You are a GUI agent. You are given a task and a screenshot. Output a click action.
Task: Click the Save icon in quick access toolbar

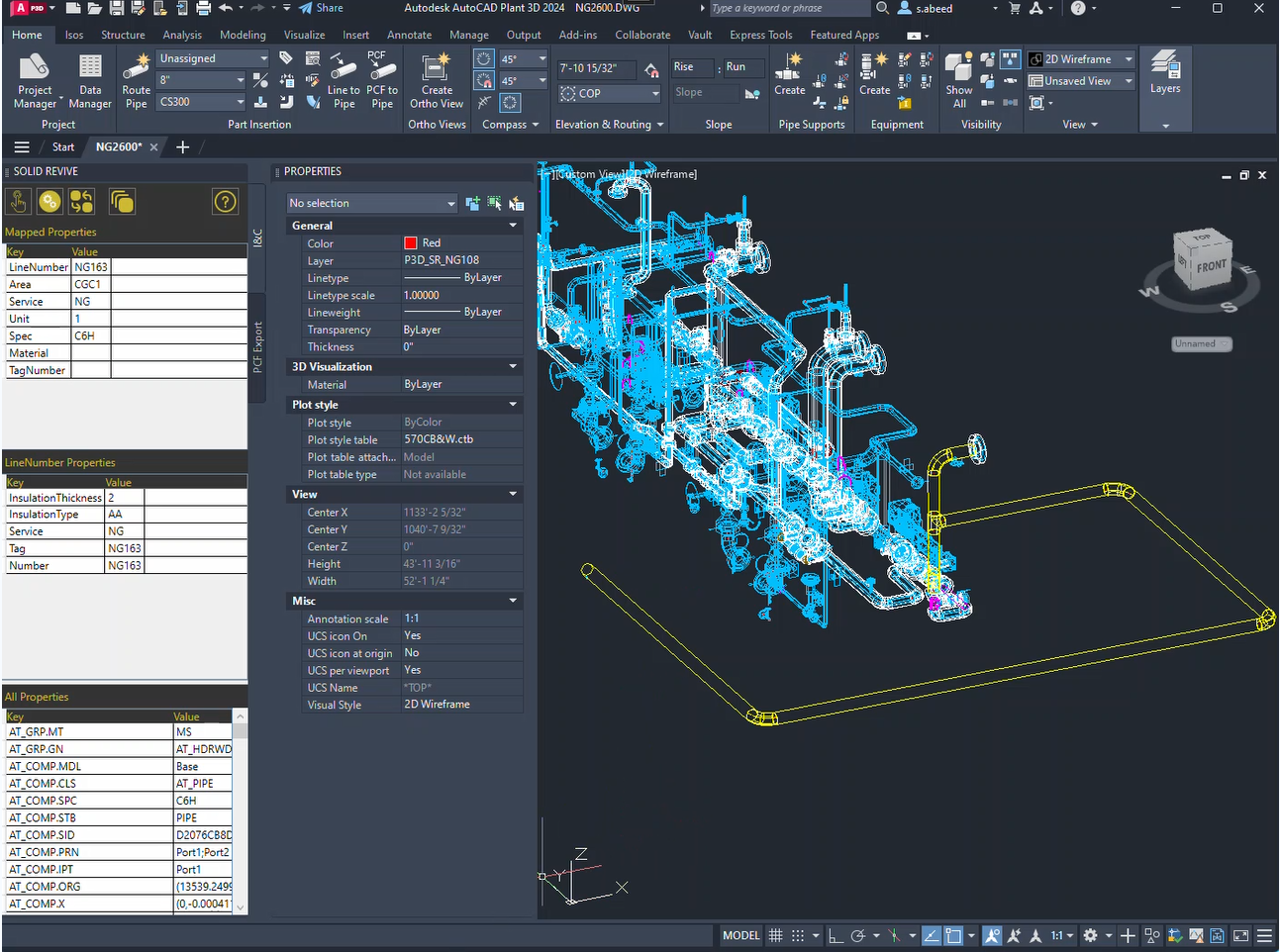(x=117, y=8)
